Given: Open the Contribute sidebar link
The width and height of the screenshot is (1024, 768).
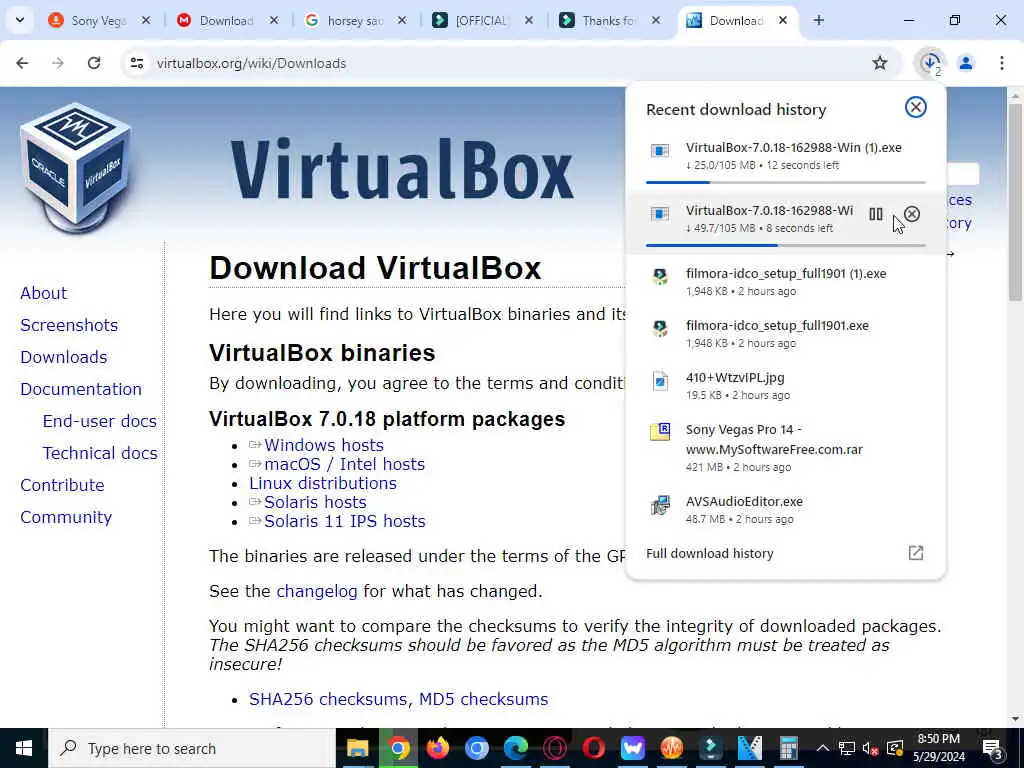Looking at the screenshot, I should (63, 485).
